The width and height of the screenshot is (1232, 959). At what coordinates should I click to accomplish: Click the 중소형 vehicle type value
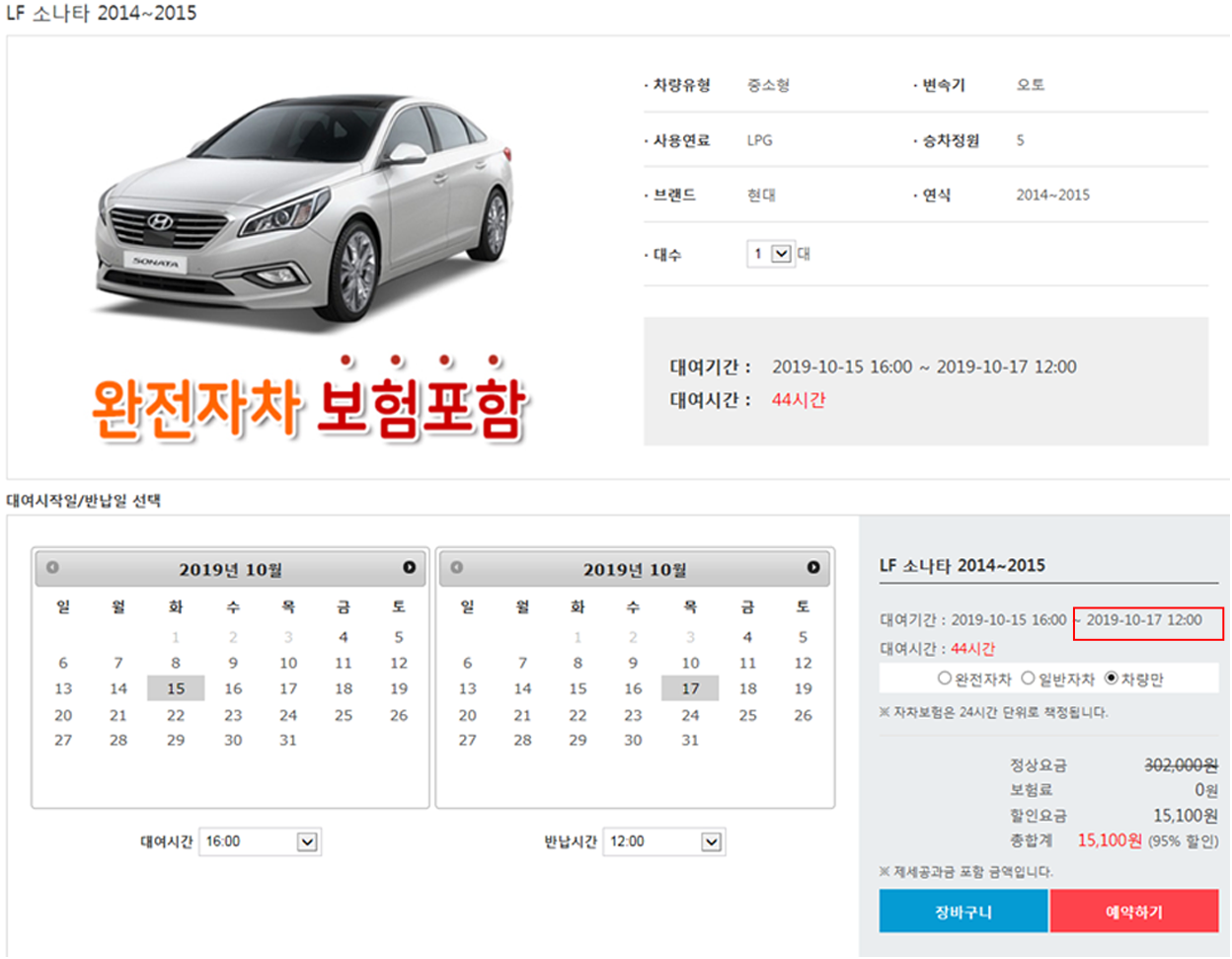coord(768,85)
